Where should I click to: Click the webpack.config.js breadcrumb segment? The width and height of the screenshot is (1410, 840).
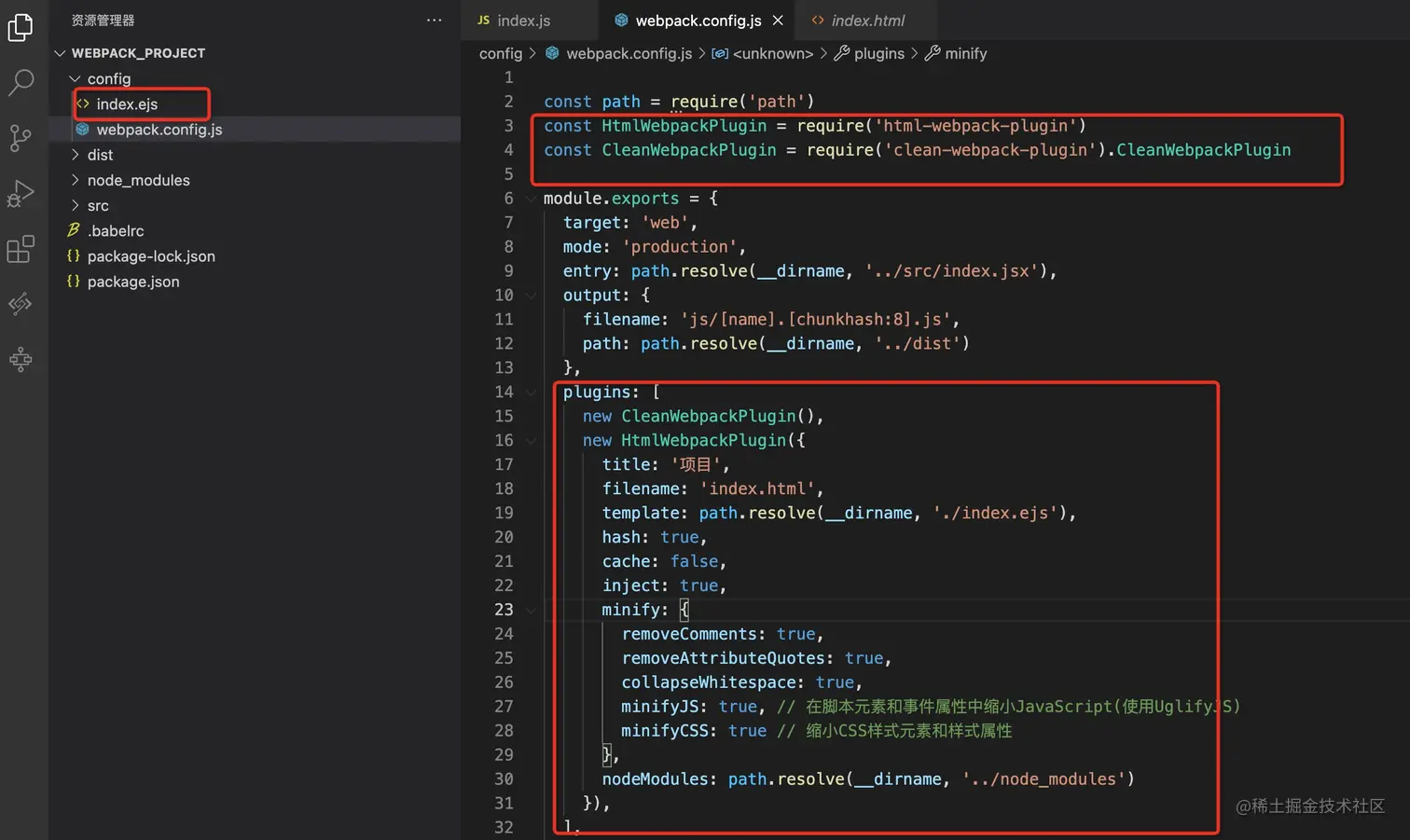coord(629,53)
